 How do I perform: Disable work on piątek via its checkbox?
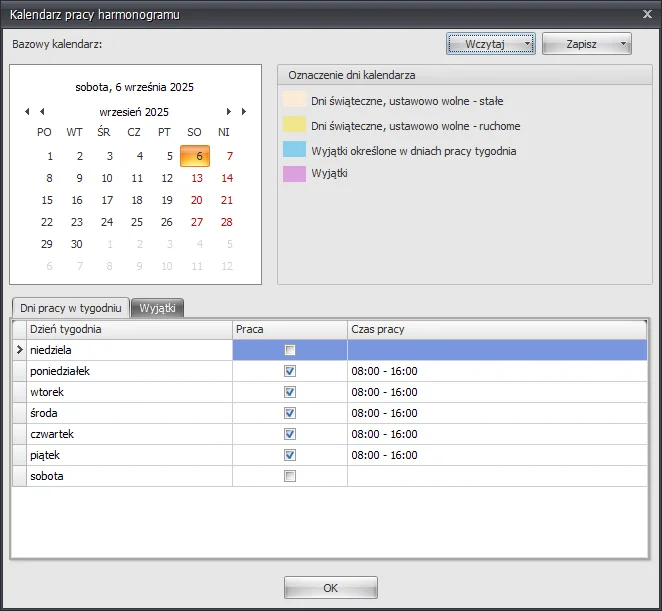[290, 455]
